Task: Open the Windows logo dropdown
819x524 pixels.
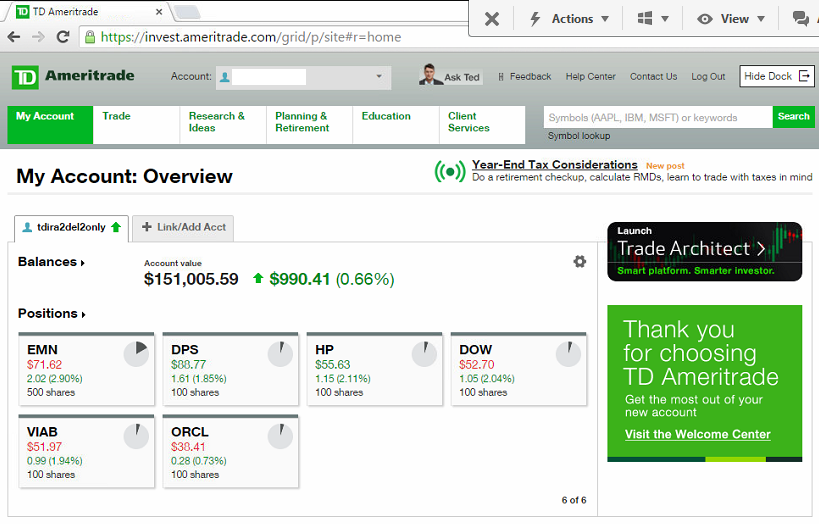Action: pyautogui.click(x=653, y=19)
